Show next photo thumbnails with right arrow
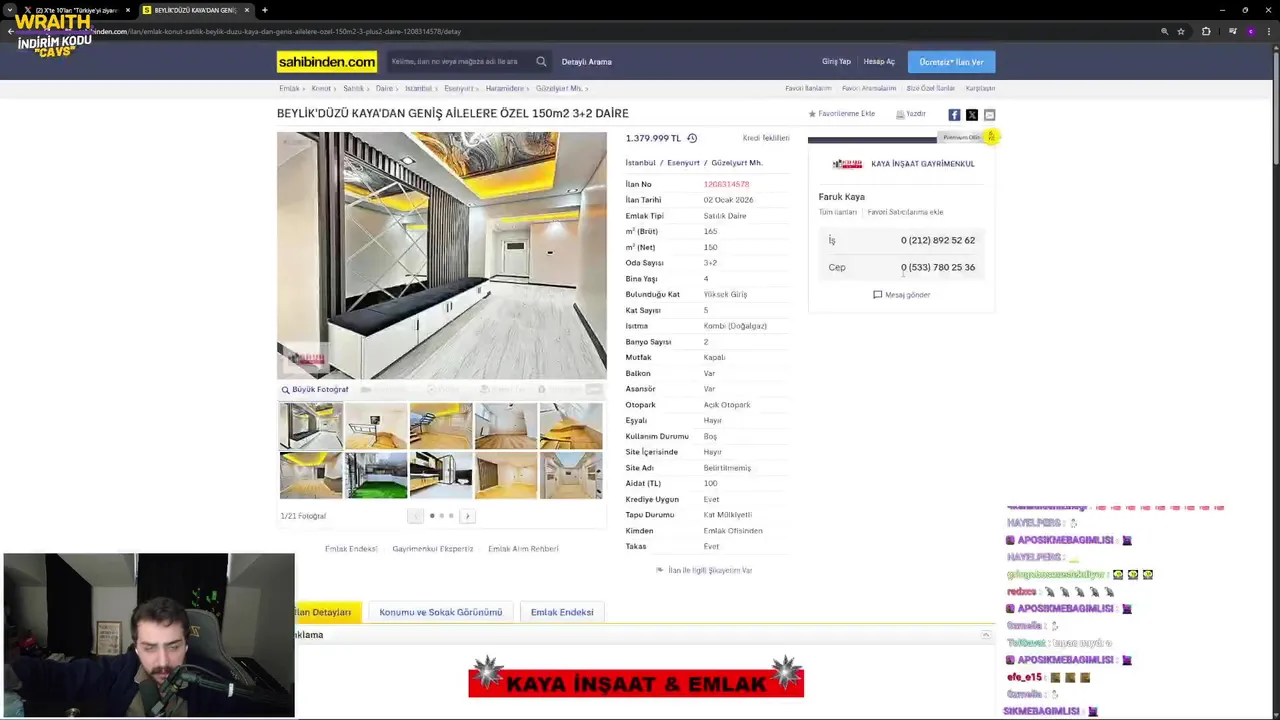Viewport: 1280px width, 720px height. coord(467,516)
